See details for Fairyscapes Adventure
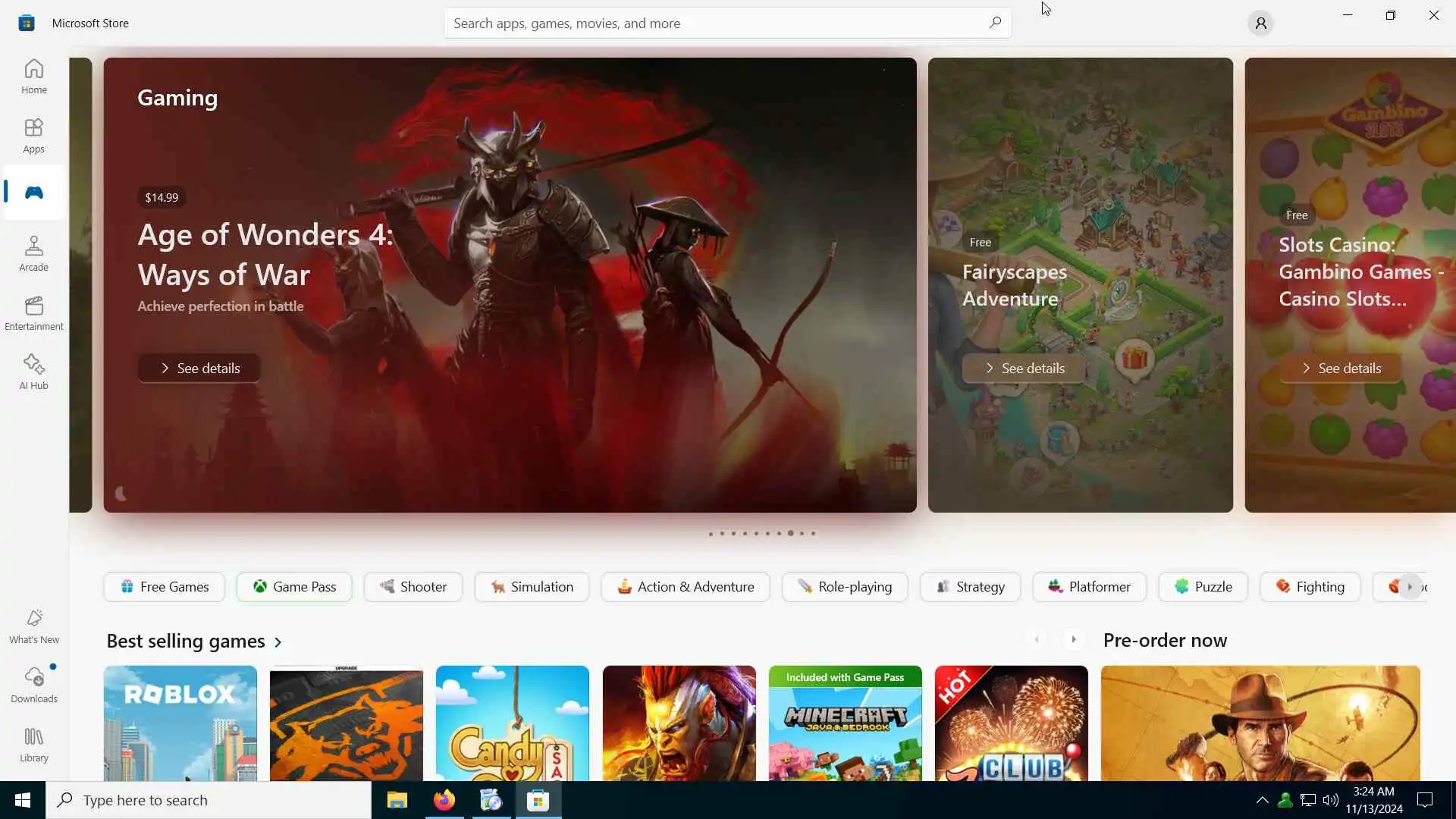This screenshot has width=1456, height=819. [x=1023, y=369]
